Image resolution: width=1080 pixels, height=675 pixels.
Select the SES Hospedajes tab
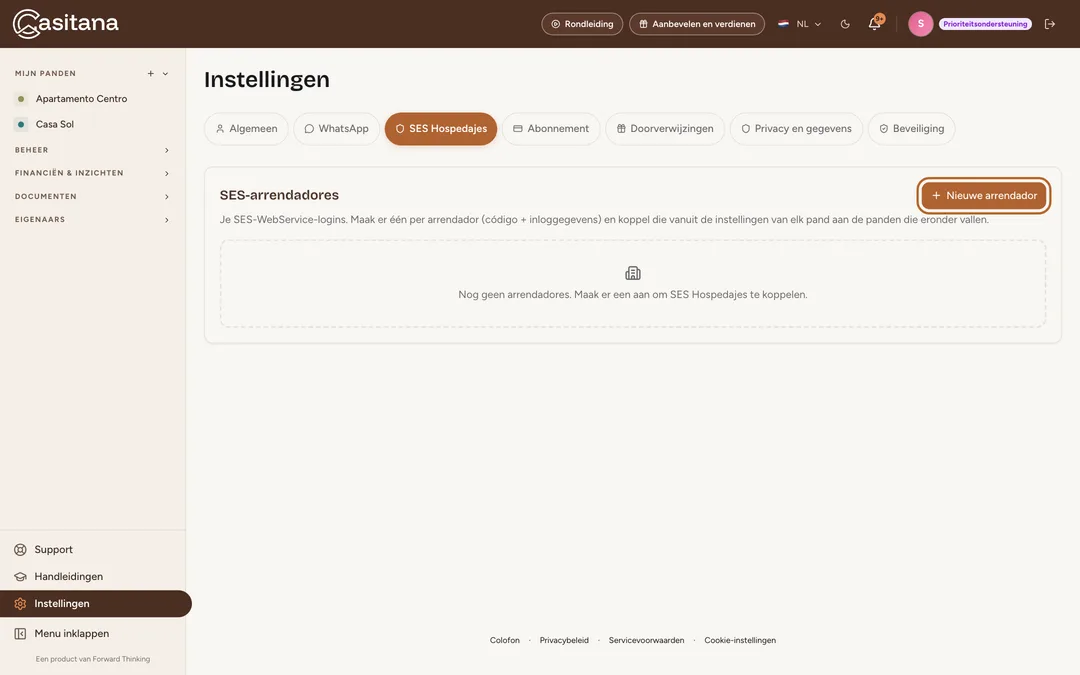[x=441, y=129]
